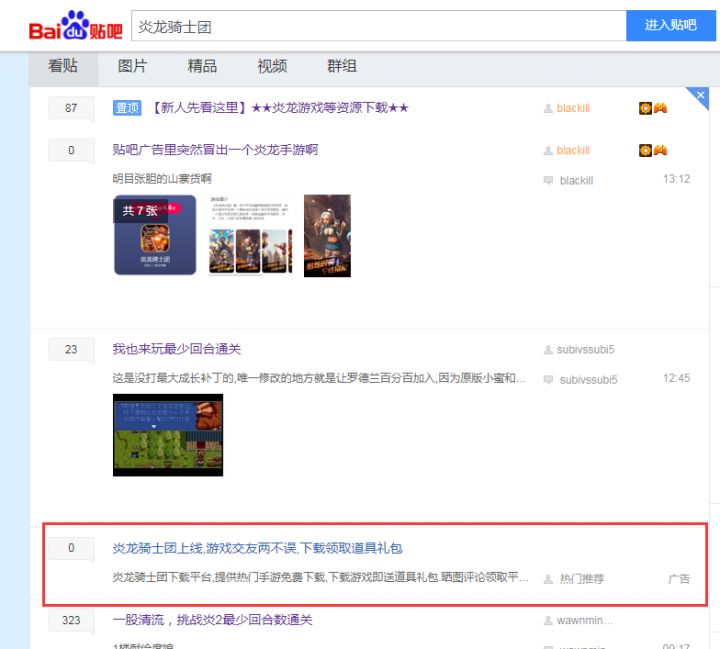Click the 进入贴吧 button
Image resolution: width=720 pixels, height=649 pixels.
pyautogui.click(x=670, y=26)
